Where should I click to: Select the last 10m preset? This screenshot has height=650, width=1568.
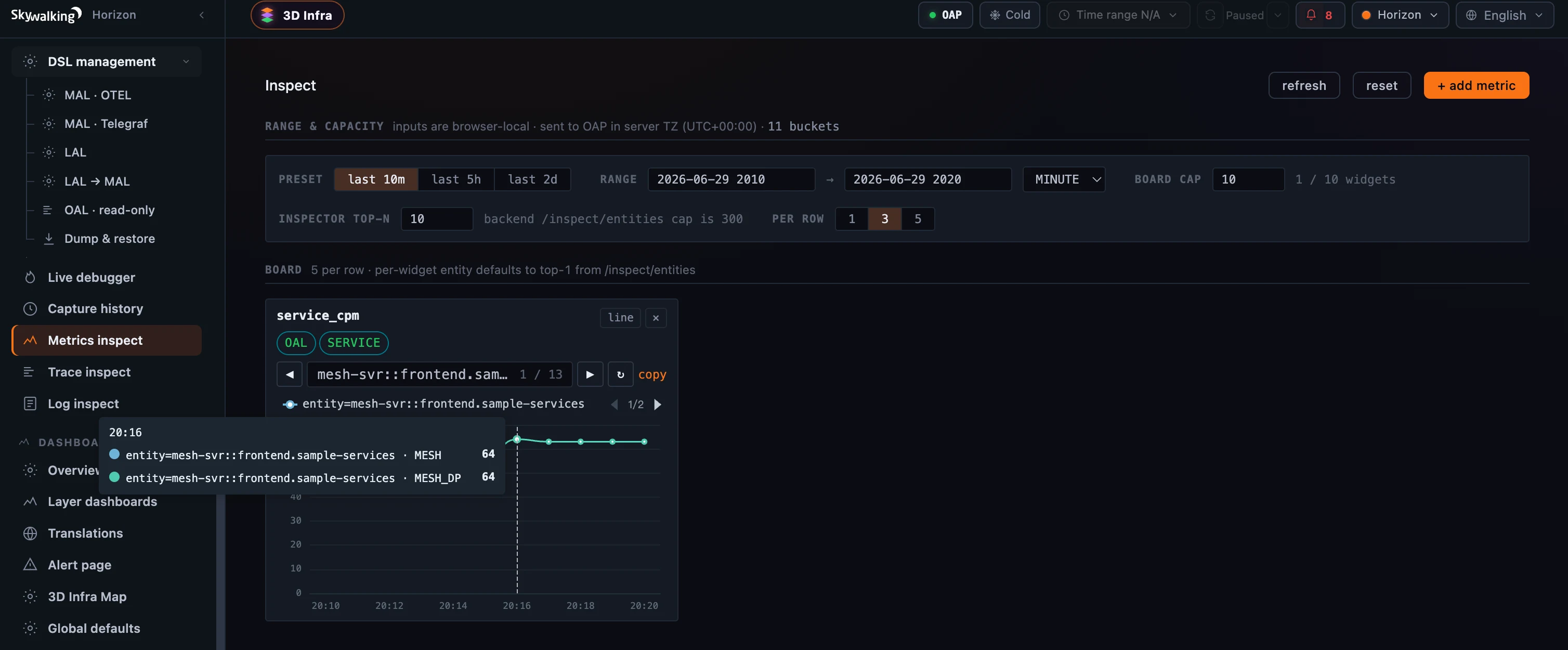click(376, 179)
